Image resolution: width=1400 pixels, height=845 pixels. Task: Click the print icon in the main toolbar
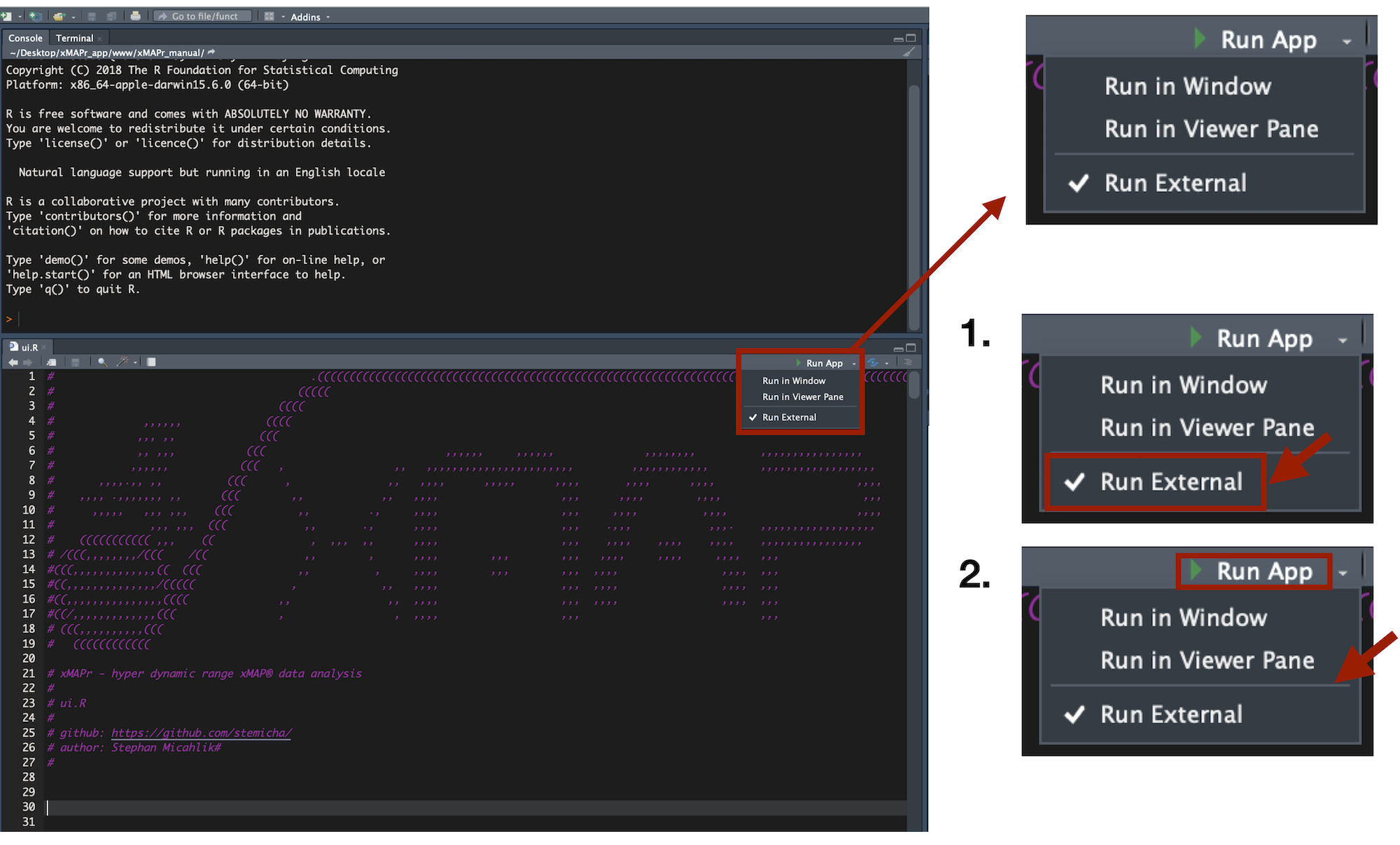tap(135, 16)
